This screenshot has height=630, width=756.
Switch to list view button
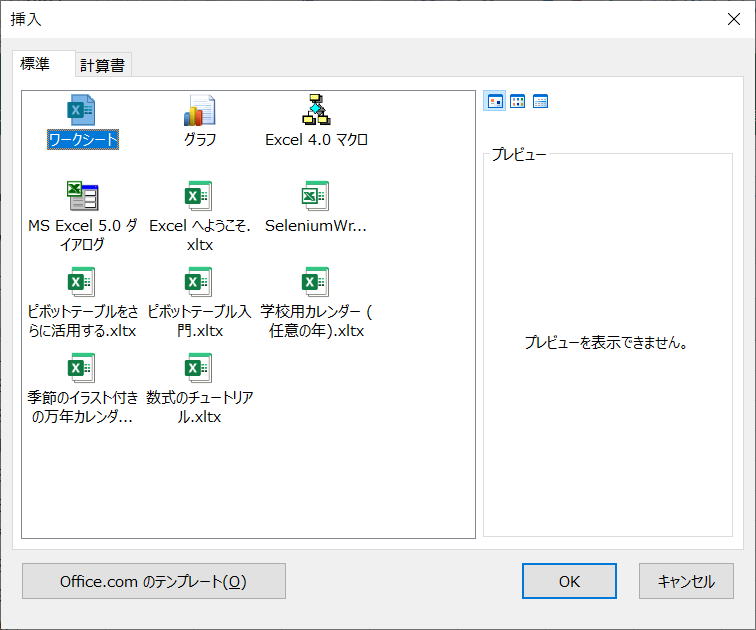pyautogui.click(x=518, y=101)
